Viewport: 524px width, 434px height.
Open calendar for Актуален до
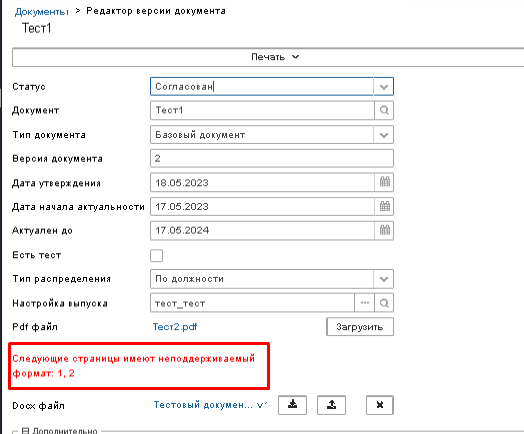click(x=384, y=230)
